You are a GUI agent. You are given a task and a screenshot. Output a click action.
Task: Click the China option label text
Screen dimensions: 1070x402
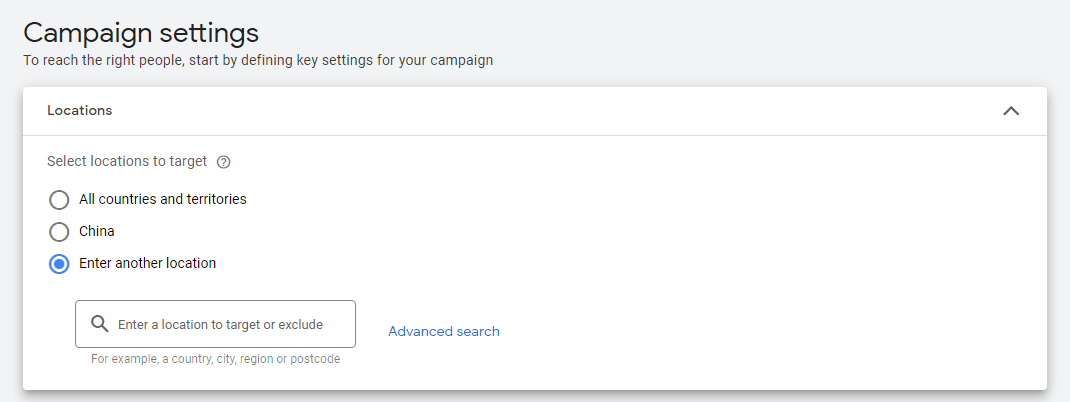[97, 231]
